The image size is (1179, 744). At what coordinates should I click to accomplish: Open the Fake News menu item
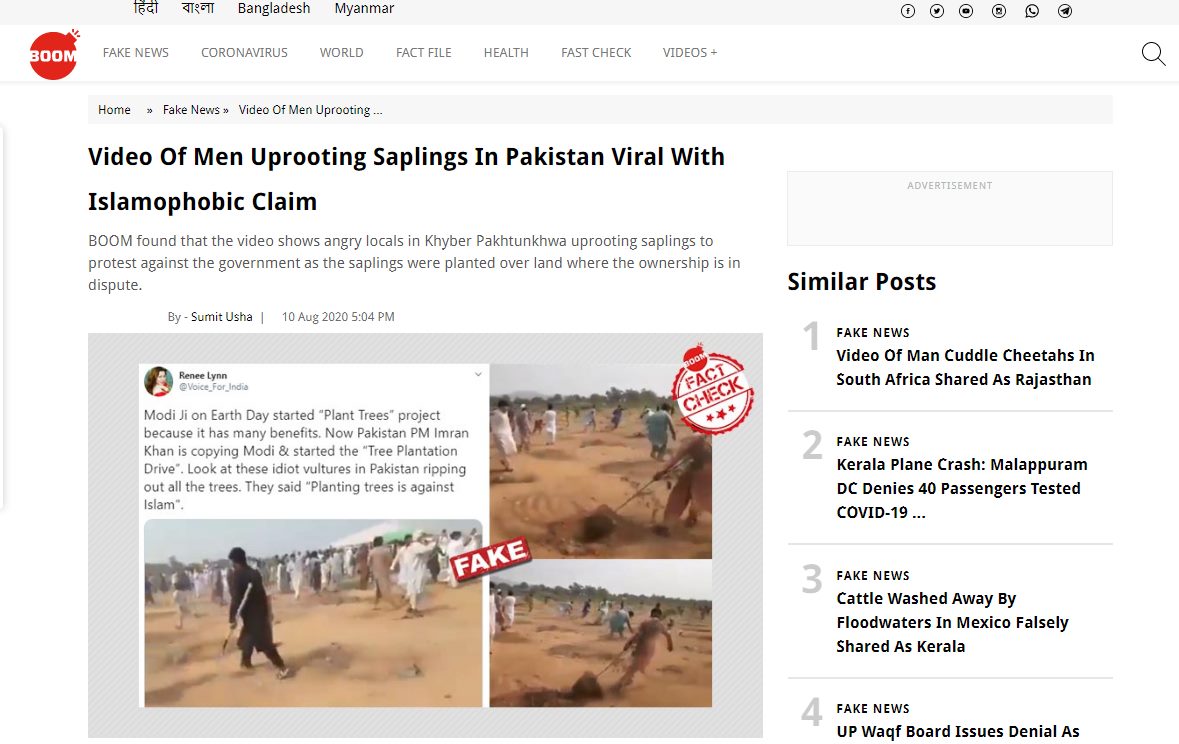[x=135, y=53]
